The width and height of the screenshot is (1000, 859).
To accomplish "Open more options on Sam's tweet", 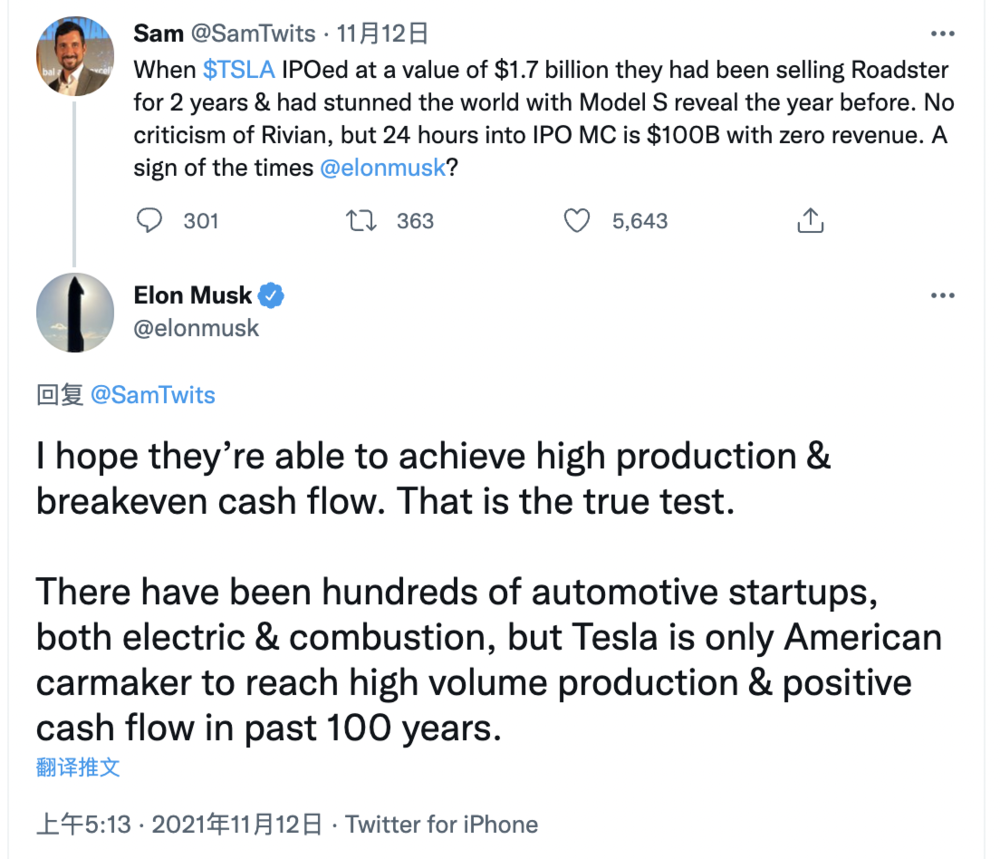I will click(x=942, y=34).
